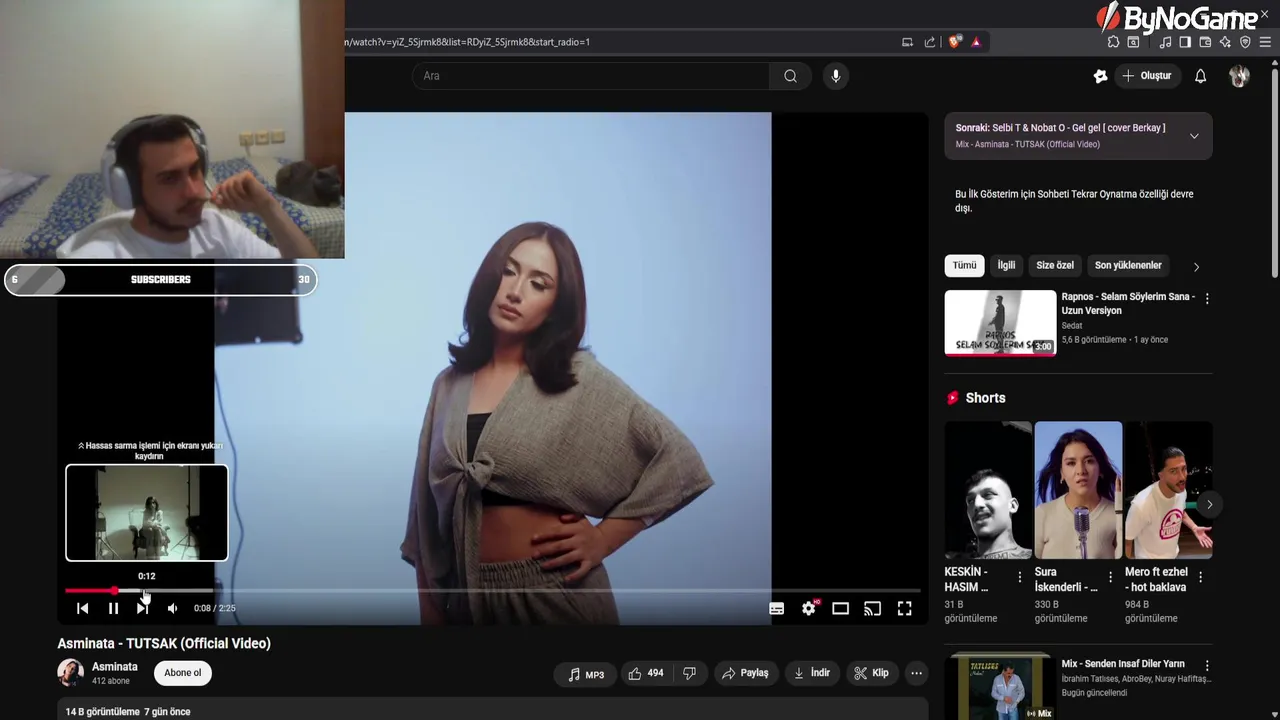This screenshot has width=1280, height=720.
Task: Download the audio with the MP3 button
Action: click(586, 674)
